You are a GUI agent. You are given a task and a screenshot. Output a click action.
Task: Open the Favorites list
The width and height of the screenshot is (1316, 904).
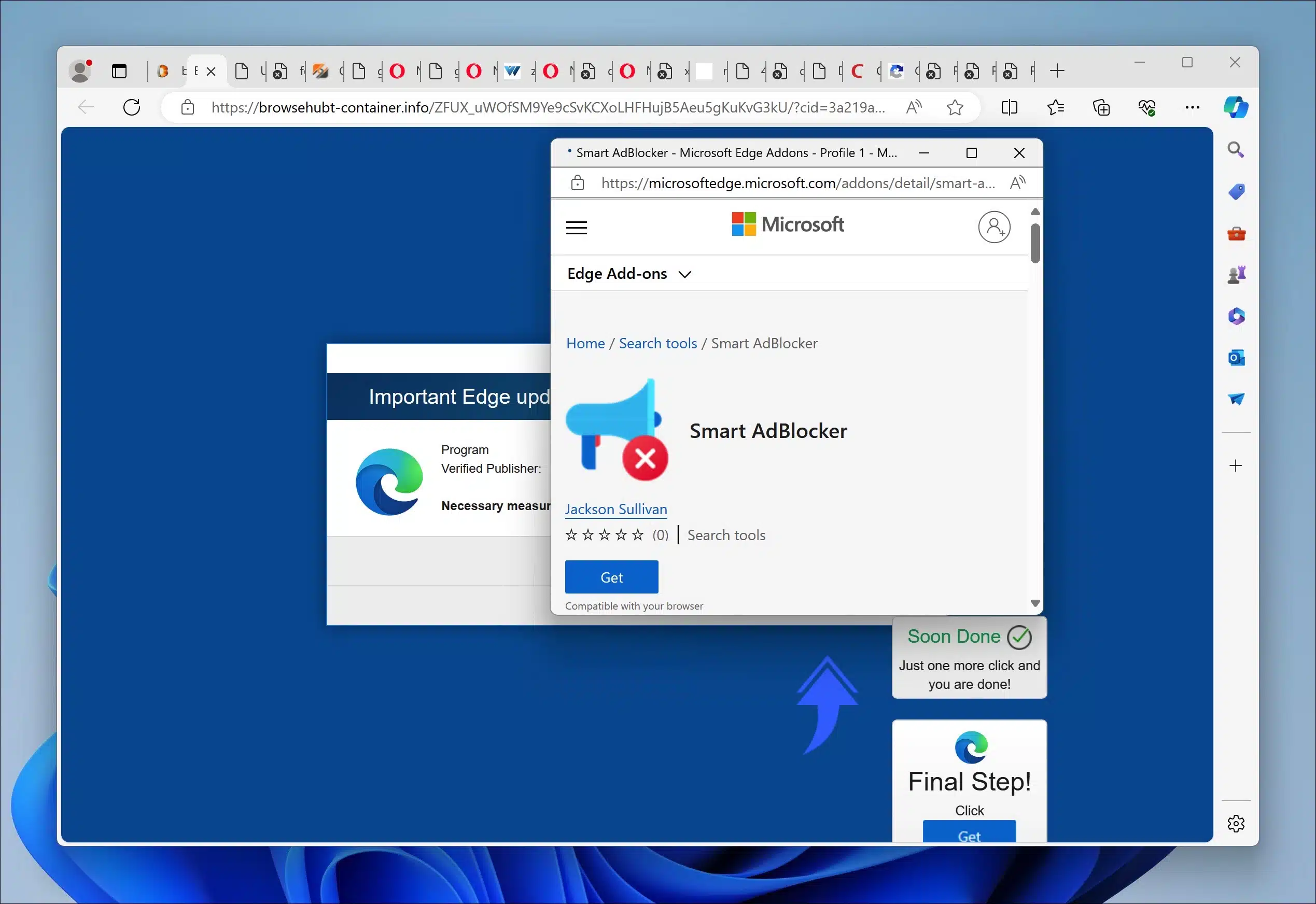click(x=1055, y=108)
